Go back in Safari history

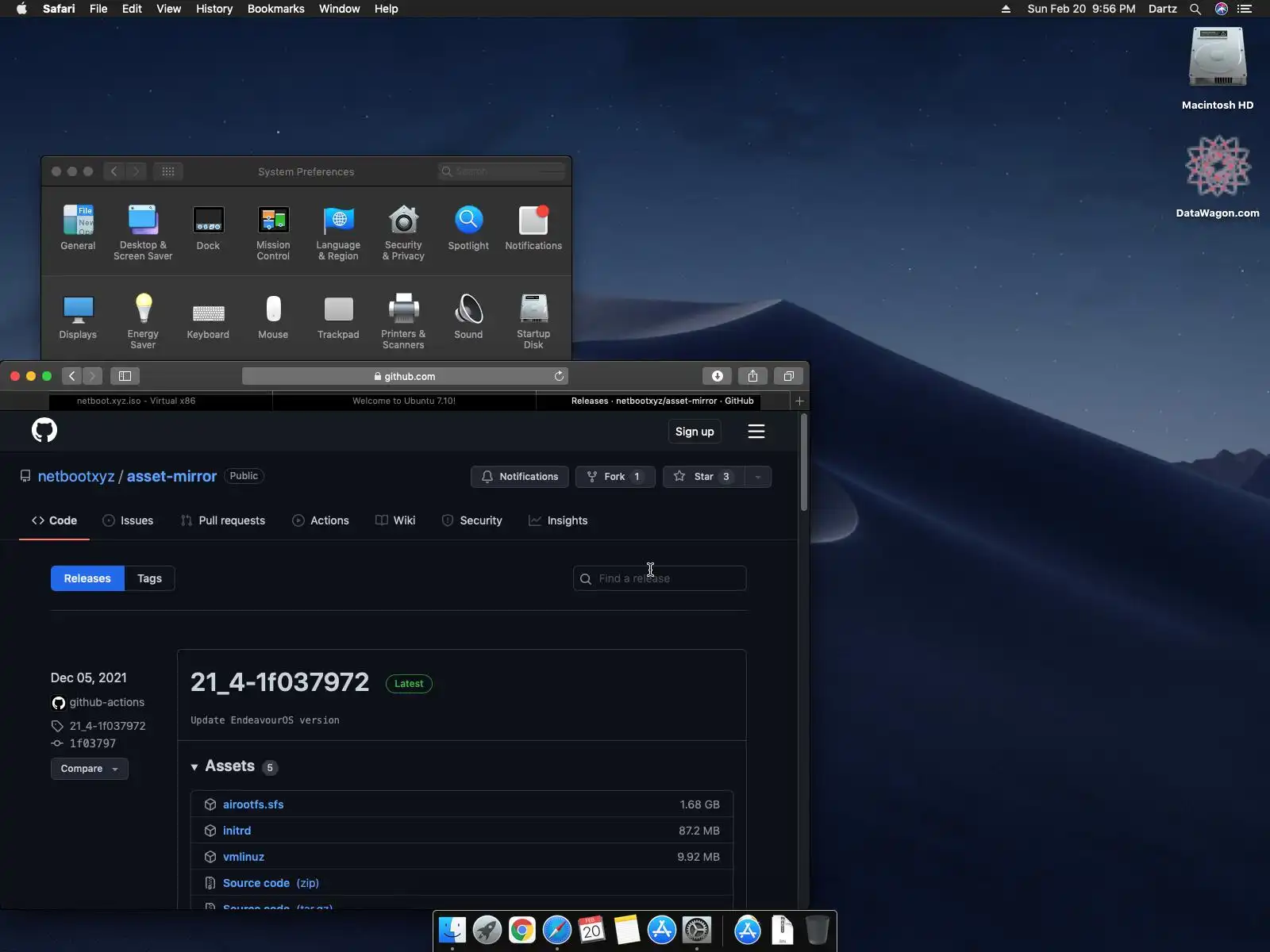[x=72, y=376]
